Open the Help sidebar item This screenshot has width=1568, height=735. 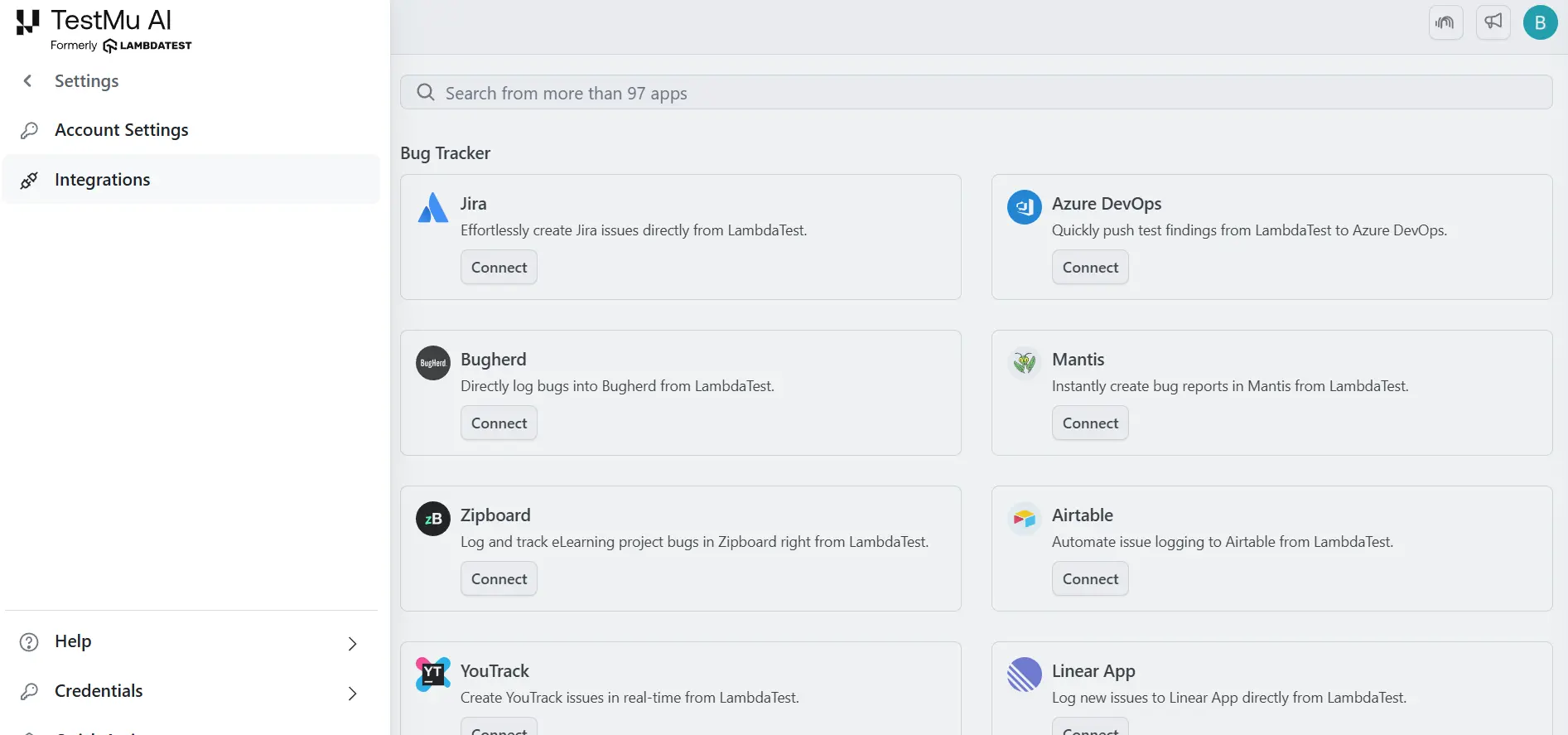pyautogui.click(x=191, y=642)
